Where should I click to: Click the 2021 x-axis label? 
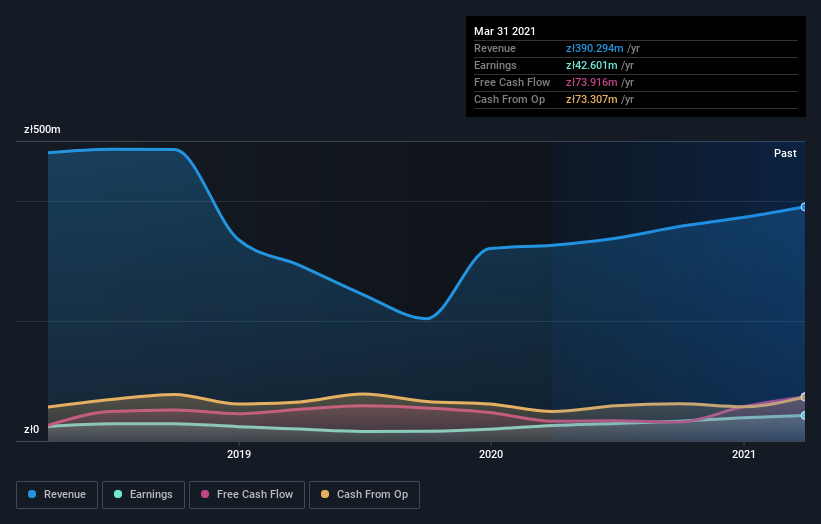tap(744, 454)
